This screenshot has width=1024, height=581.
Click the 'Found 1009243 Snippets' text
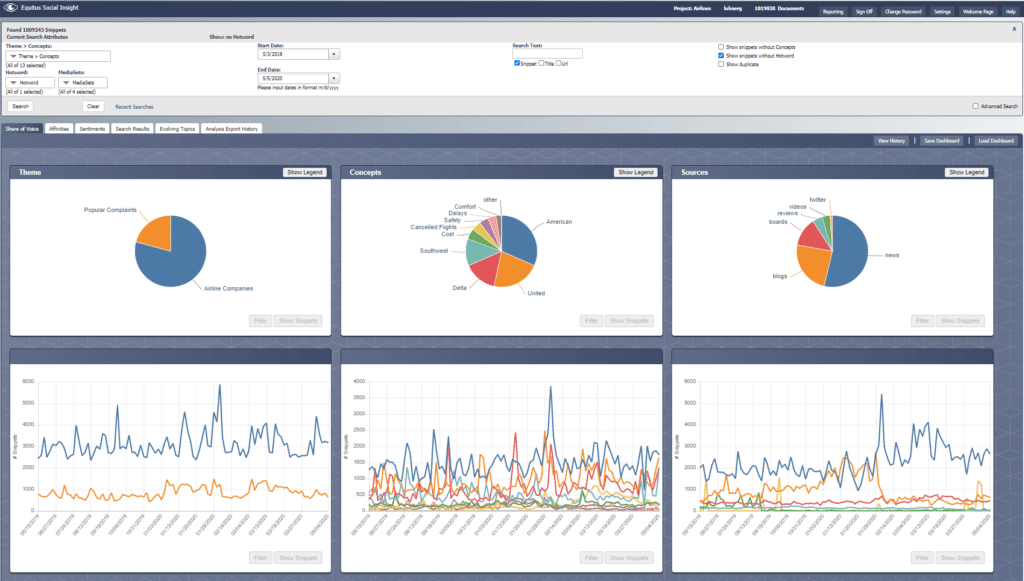pos(37,29)
